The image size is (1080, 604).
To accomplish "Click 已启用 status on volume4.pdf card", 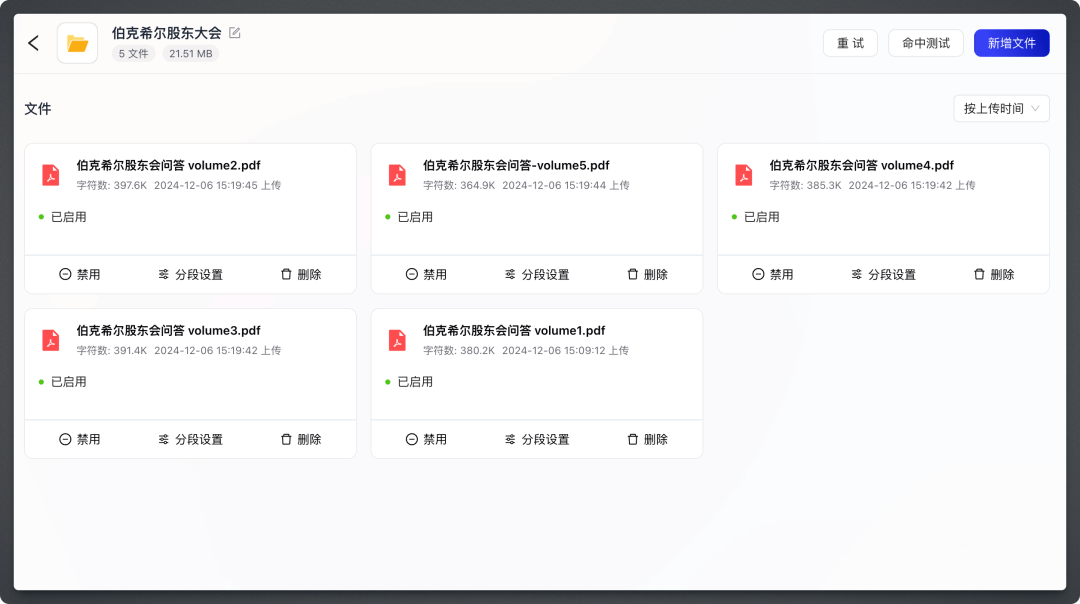I will (x=756, y=217).
